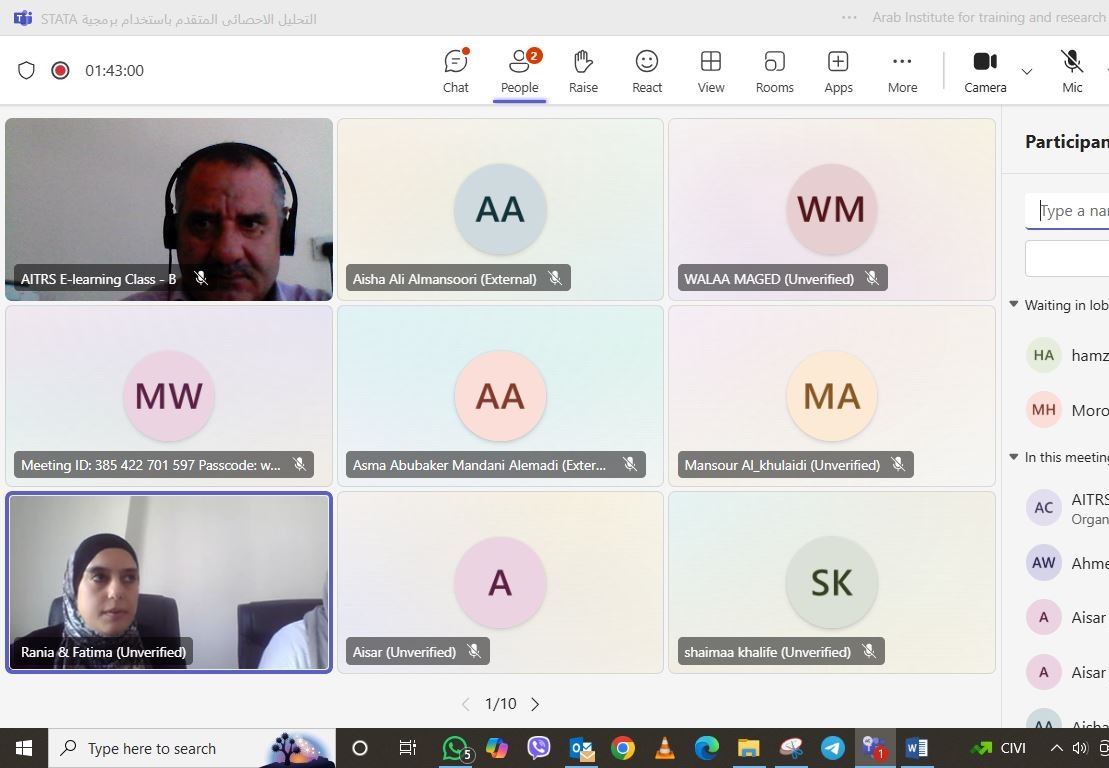Unmute the Mic
1109x768 pixels.
click(x=1072, y=71)
